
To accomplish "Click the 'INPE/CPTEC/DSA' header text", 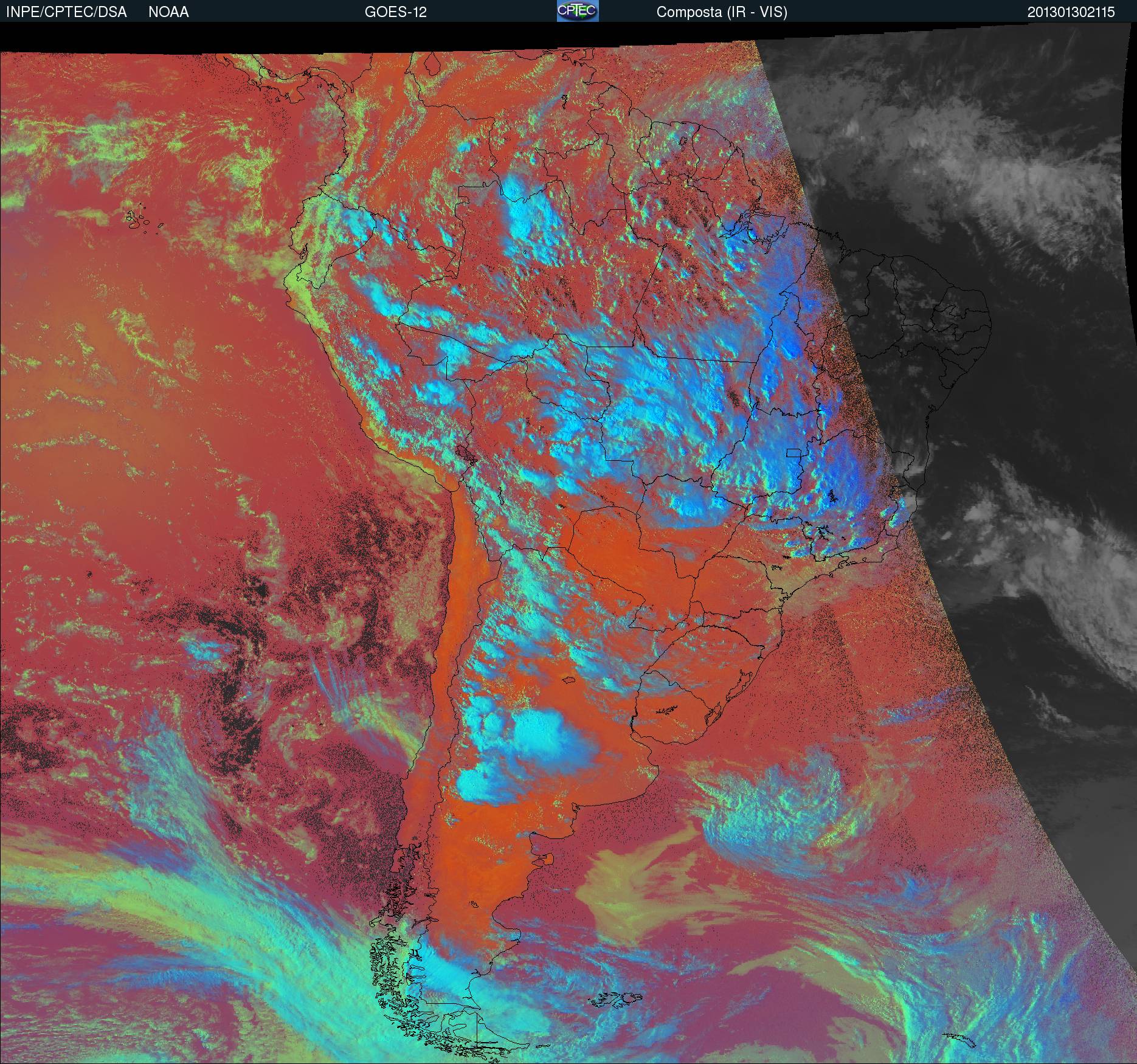I will 66,12.
